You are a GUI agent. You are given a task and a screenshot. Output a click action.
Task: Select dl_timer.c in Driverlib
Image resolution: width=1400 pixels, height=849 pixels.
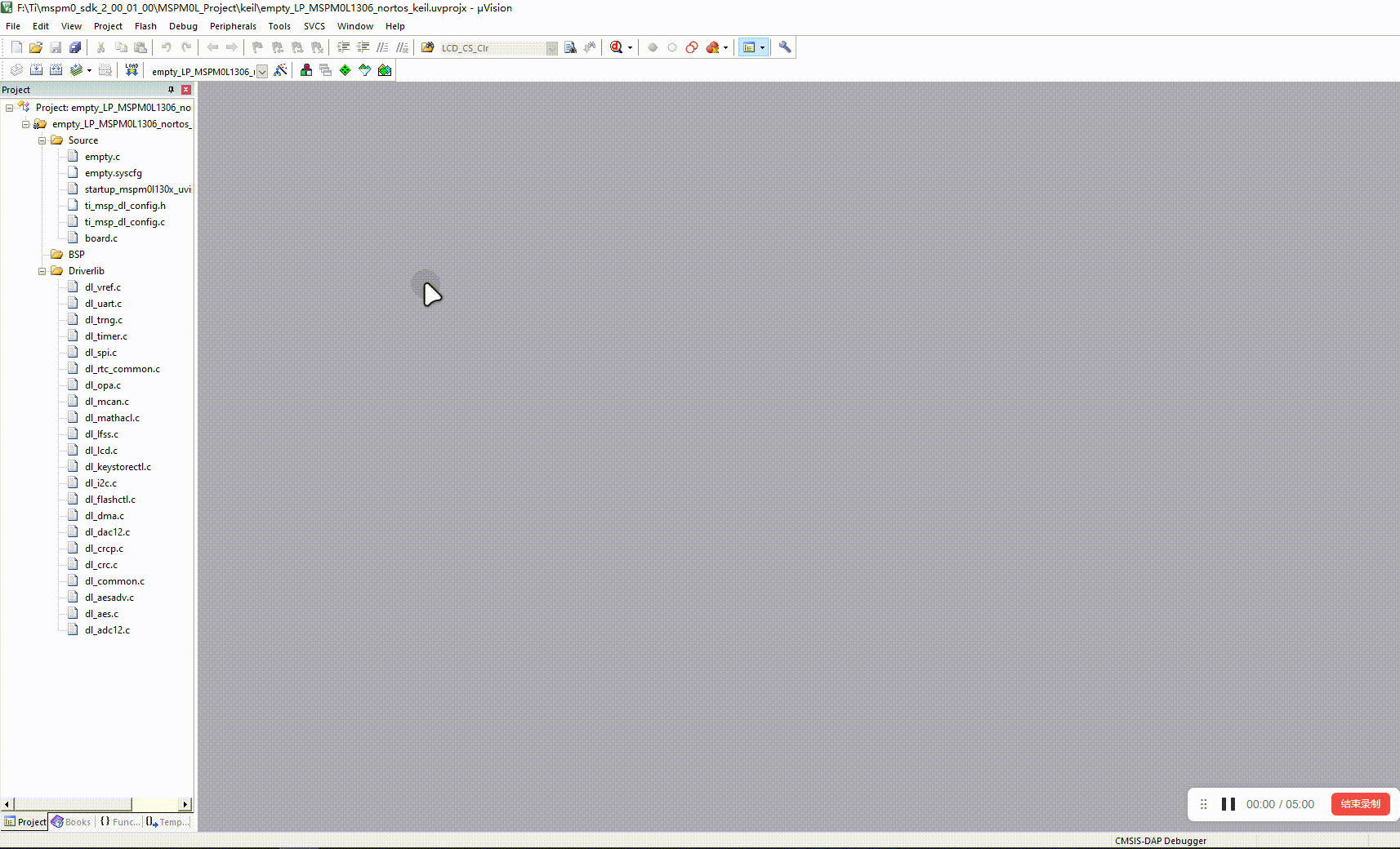[x=106, y=336]
